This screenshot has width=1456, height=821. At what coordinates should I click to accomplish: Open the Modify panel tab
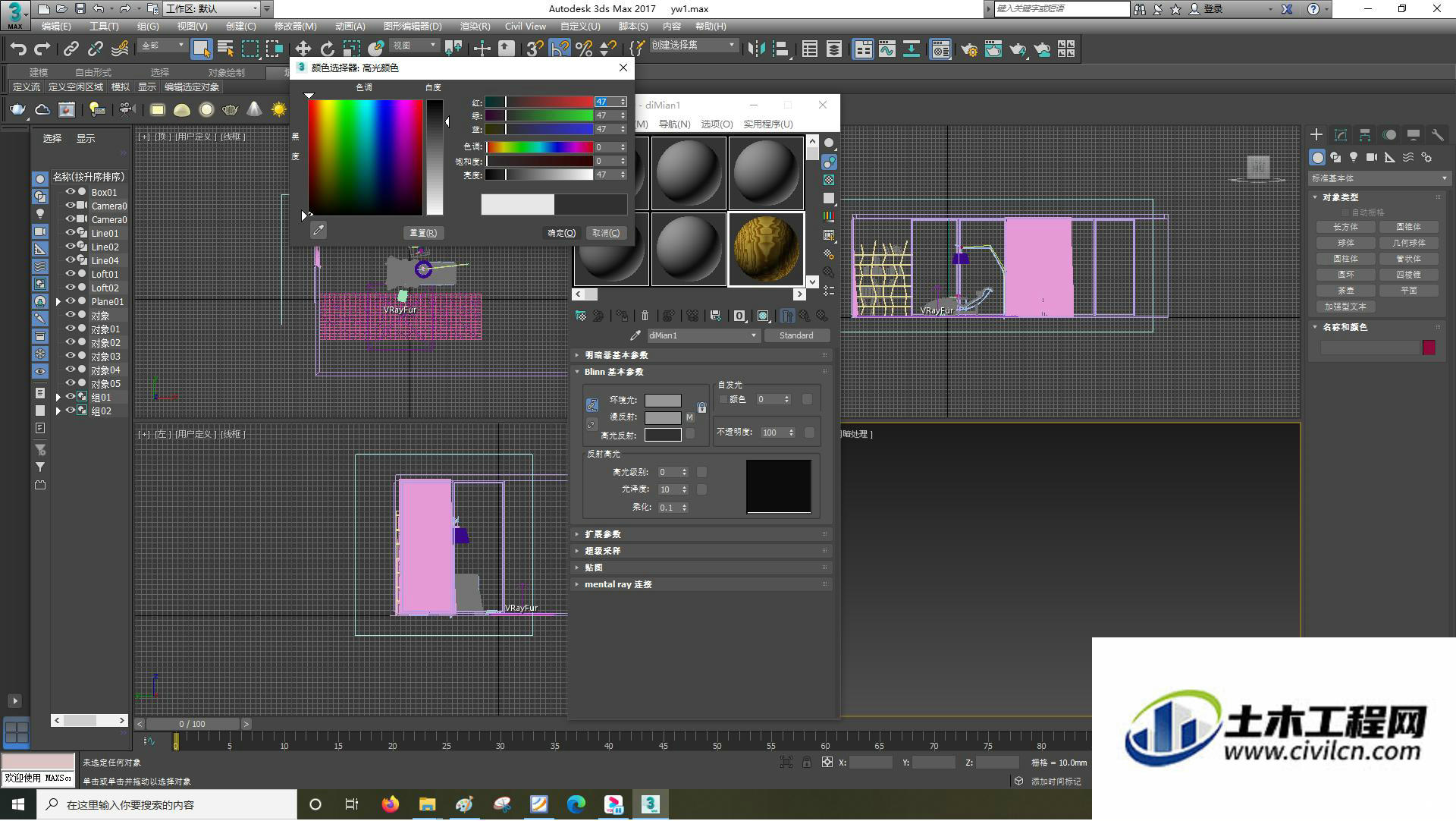(1341, 135)
